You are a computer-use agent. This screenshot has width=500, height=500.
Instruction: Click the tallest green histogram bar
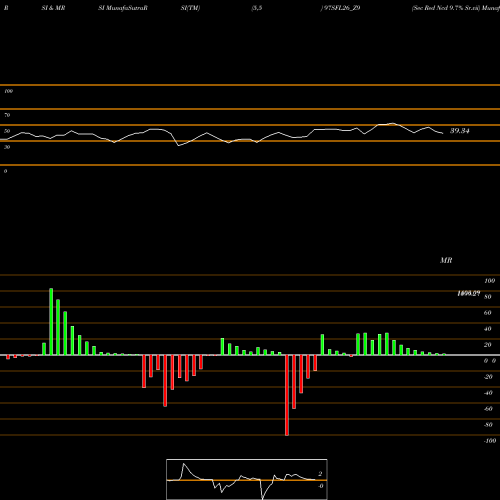(x=51, y=322)
